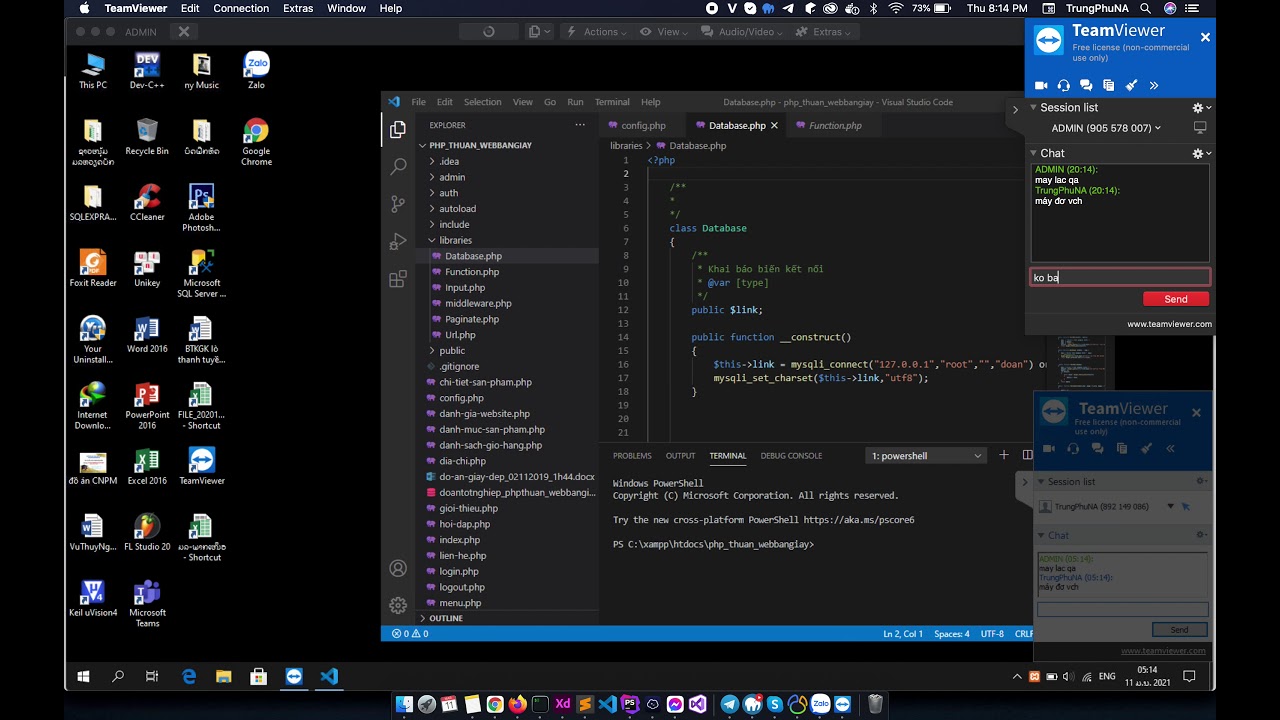Open Source Control in the activity bar
This screenshot has width=1280, height=720.
pyautogui.click(x=398, y=203)
